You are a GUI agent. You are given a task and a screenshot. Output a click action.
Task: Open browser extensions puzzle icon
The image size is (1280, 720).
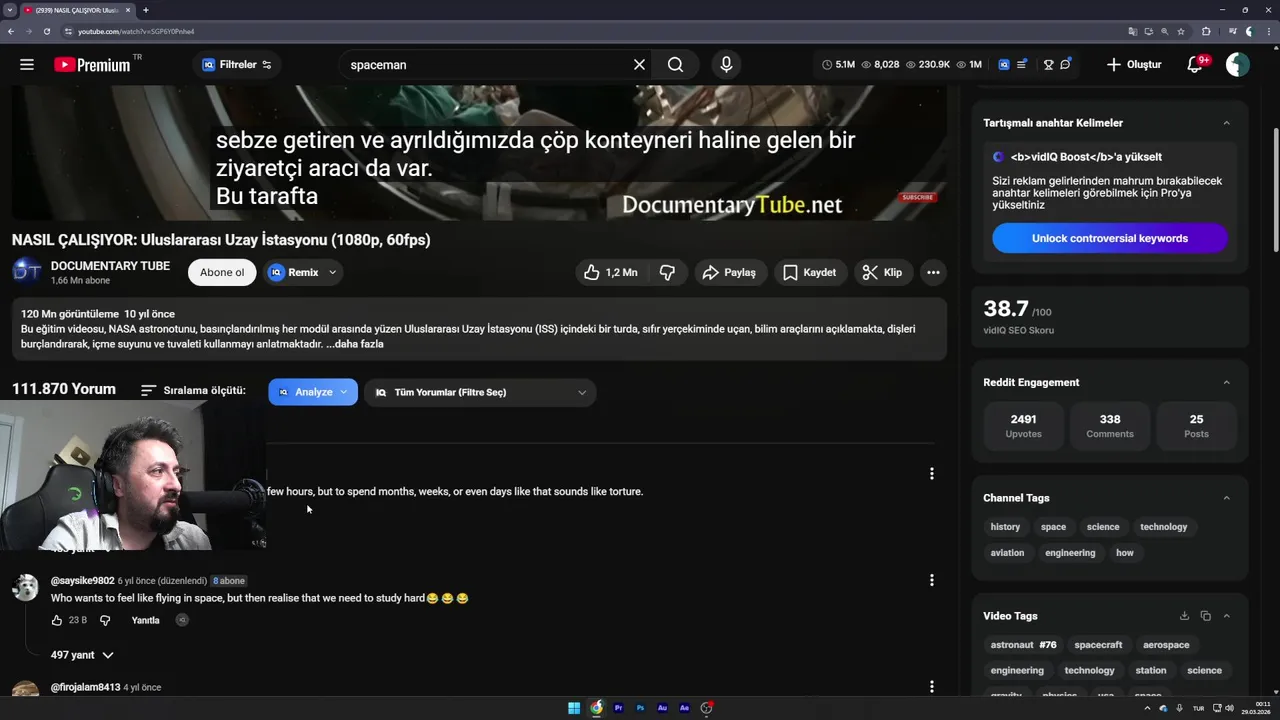(1206, 31)
